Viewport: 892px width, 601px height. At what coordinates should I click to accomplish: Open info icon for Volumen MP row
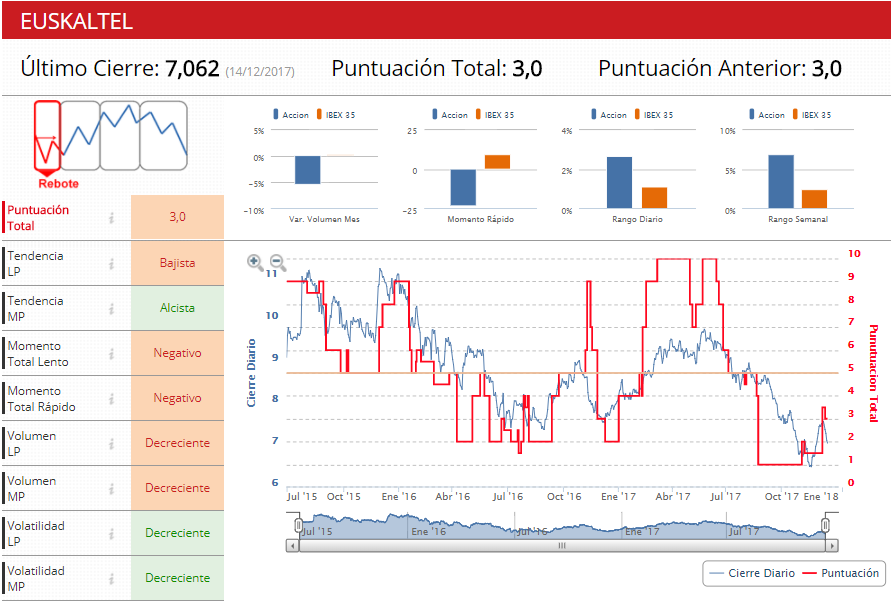pos(112,488)
